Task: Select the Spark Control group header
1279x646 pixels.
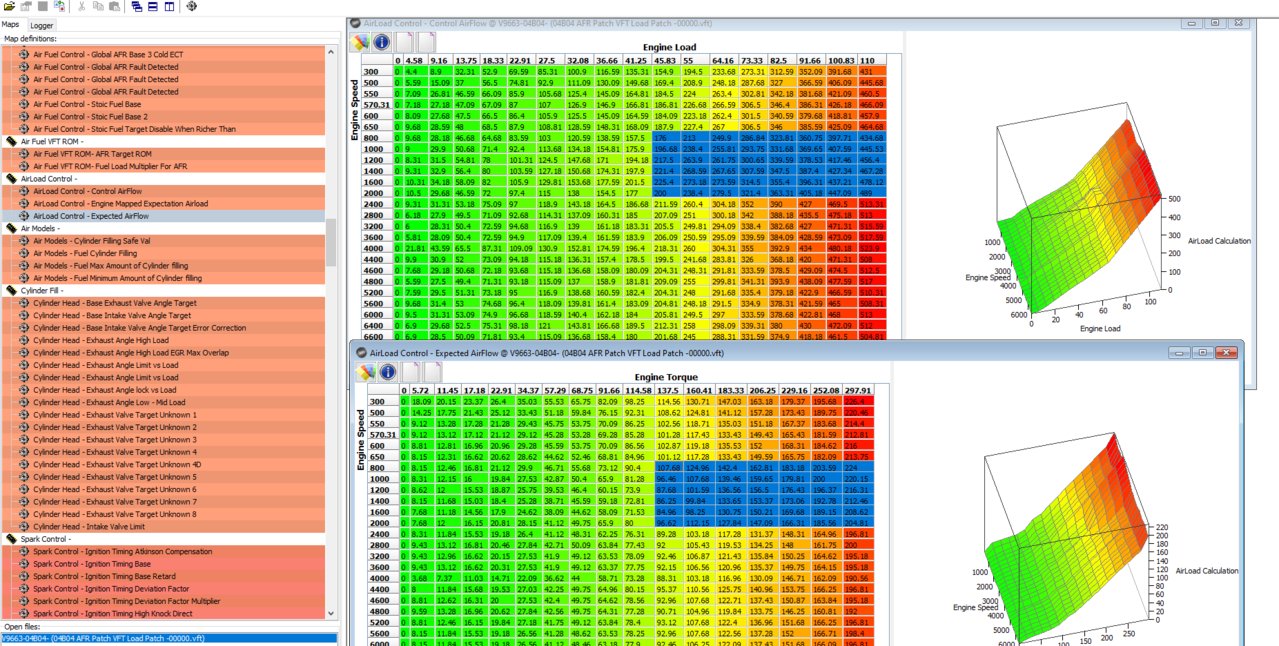Action: (x=163, y=539)
